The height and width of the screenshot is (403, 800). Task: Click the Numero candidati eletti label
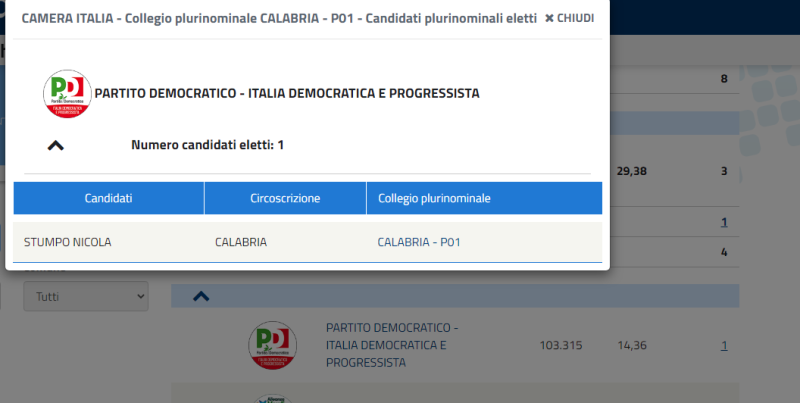[x=207, y=145]
